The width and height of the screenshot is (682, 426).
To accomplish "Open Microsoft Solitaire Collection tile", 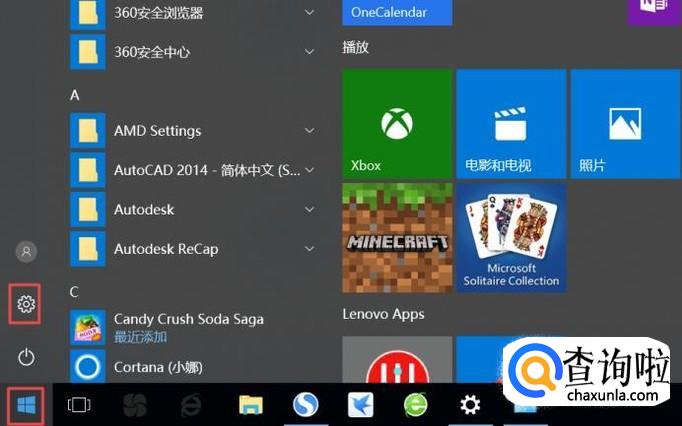I will pyautogui.click(x=511, y=237).
